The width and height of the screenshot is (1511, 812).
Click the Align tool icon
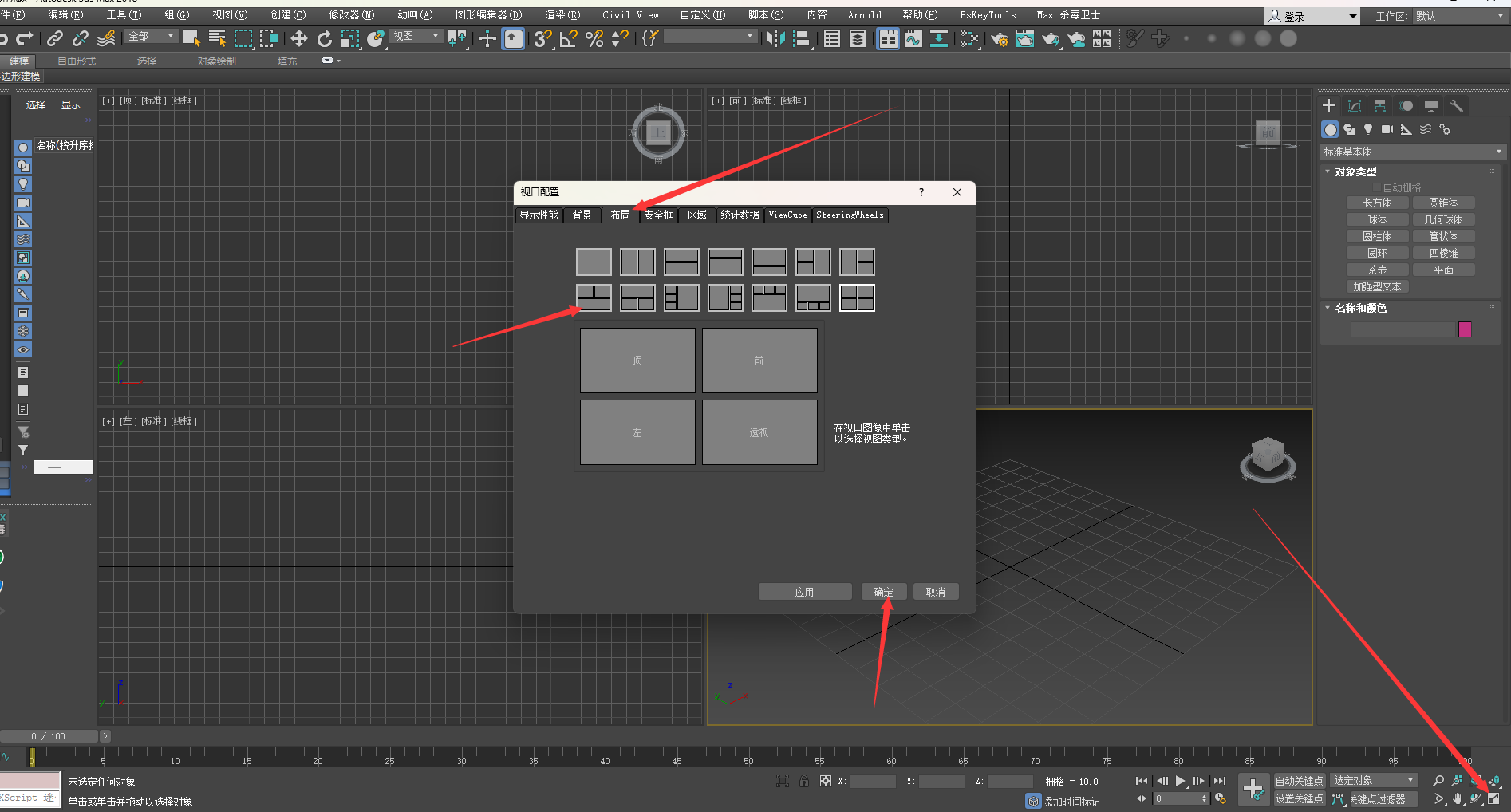pyautogui.click(x=802, y=38)
